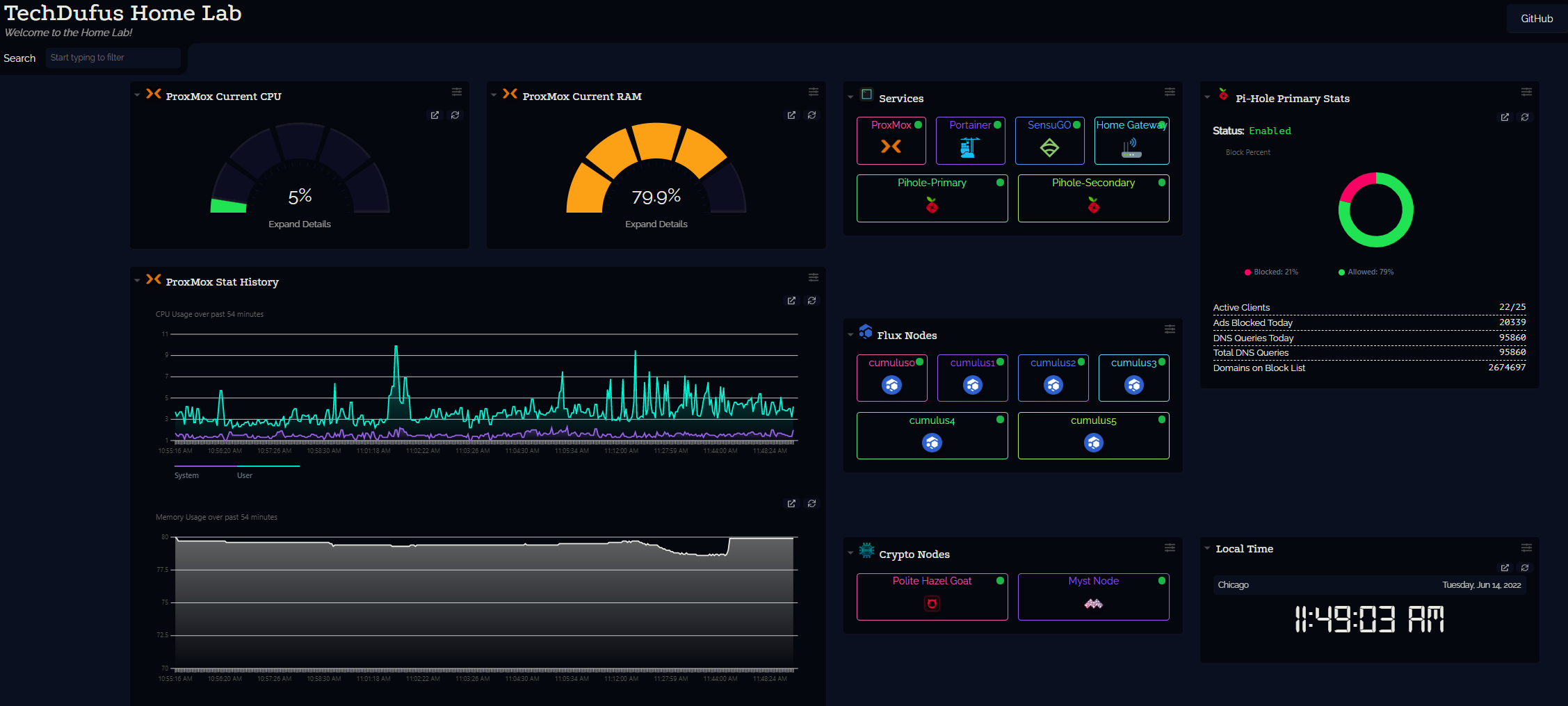1568x706 pixels.
Task: Open the cumulus5 Flux node icon
Action: [x=1092, y=442]
